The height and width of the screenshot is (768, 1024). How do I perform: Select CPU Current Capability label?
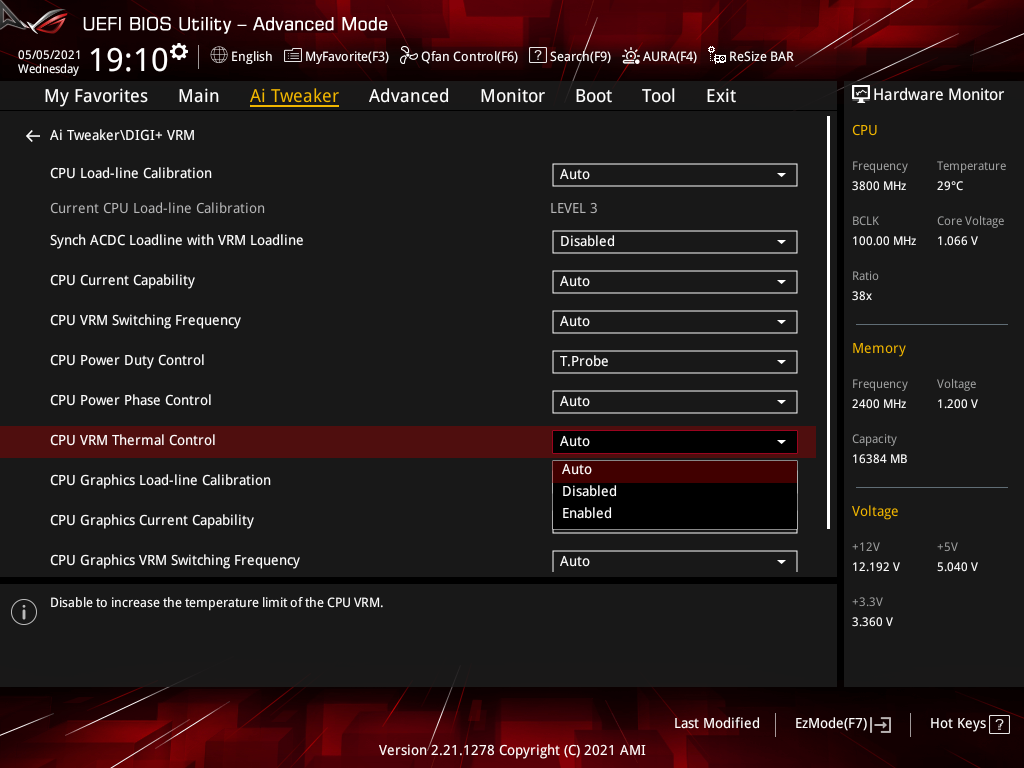[x=122, y=281]
